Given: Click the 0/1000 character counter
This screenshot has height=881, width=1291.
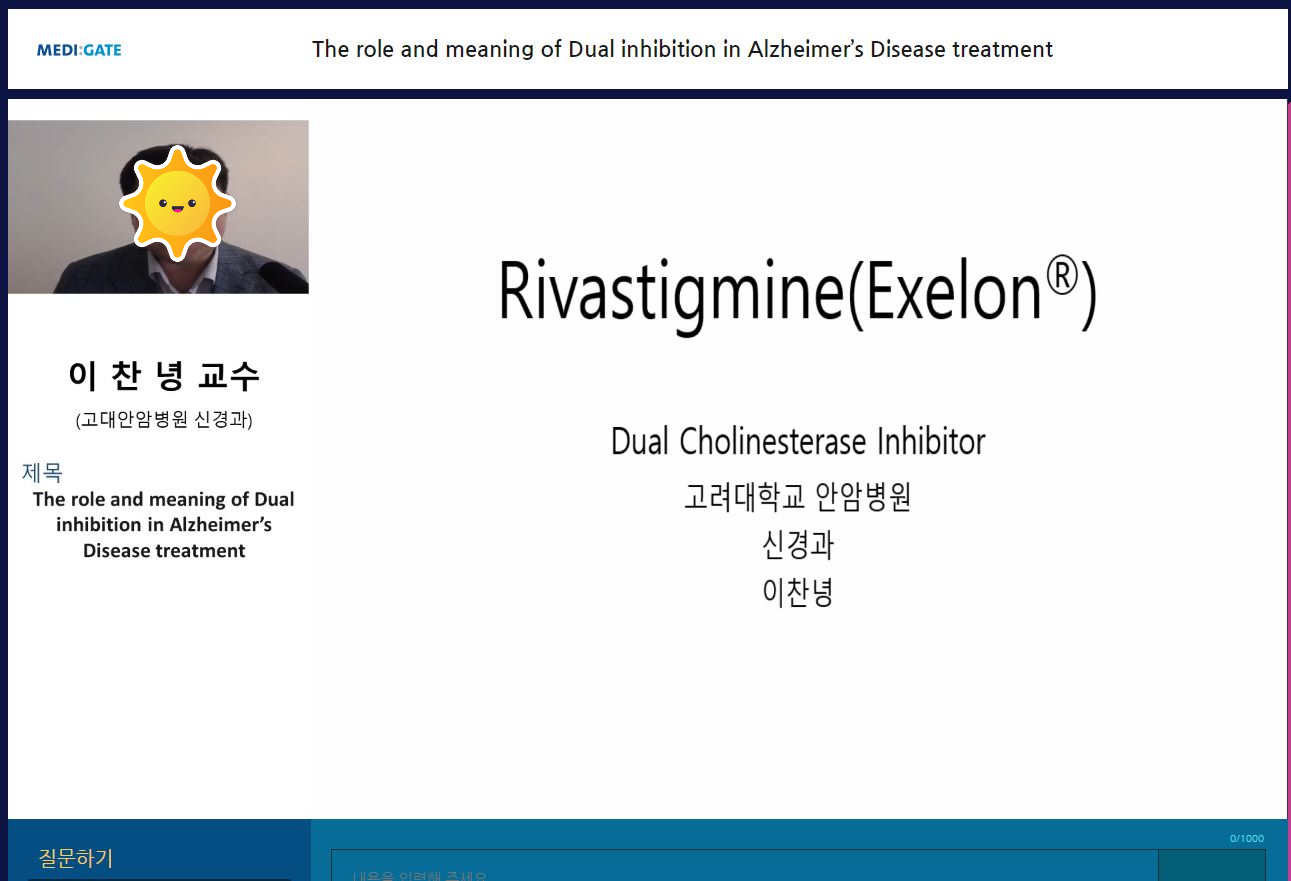Looking at the screenshot, I should [x=1246, y=838].
